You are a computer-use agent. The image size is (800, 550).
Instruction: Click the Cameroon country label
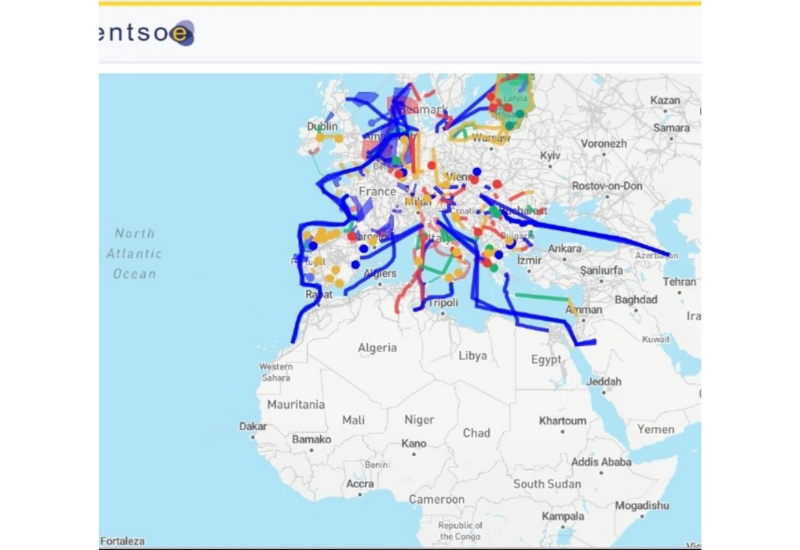tap(436, 499)
